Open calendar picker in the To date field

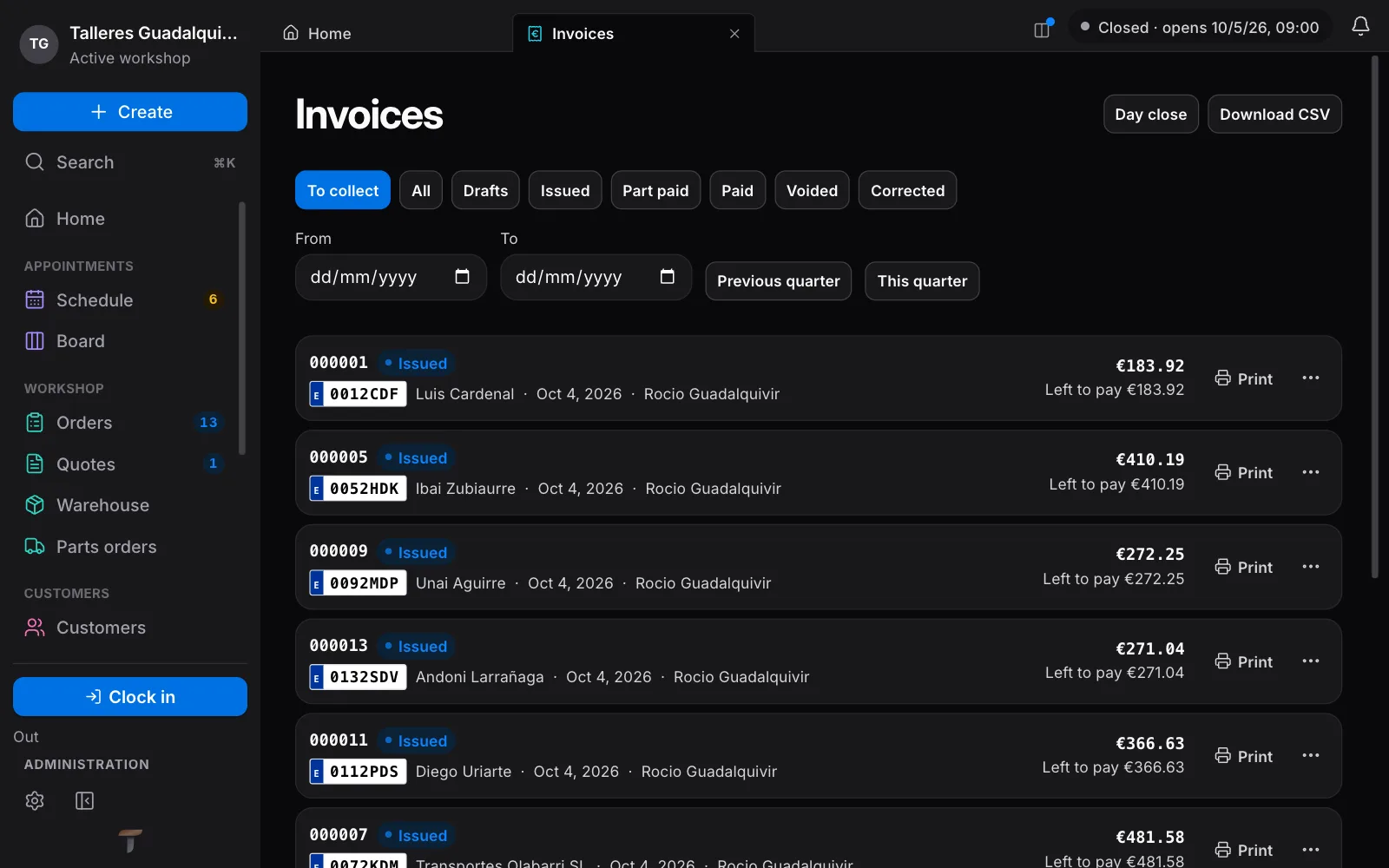(667, 277)
